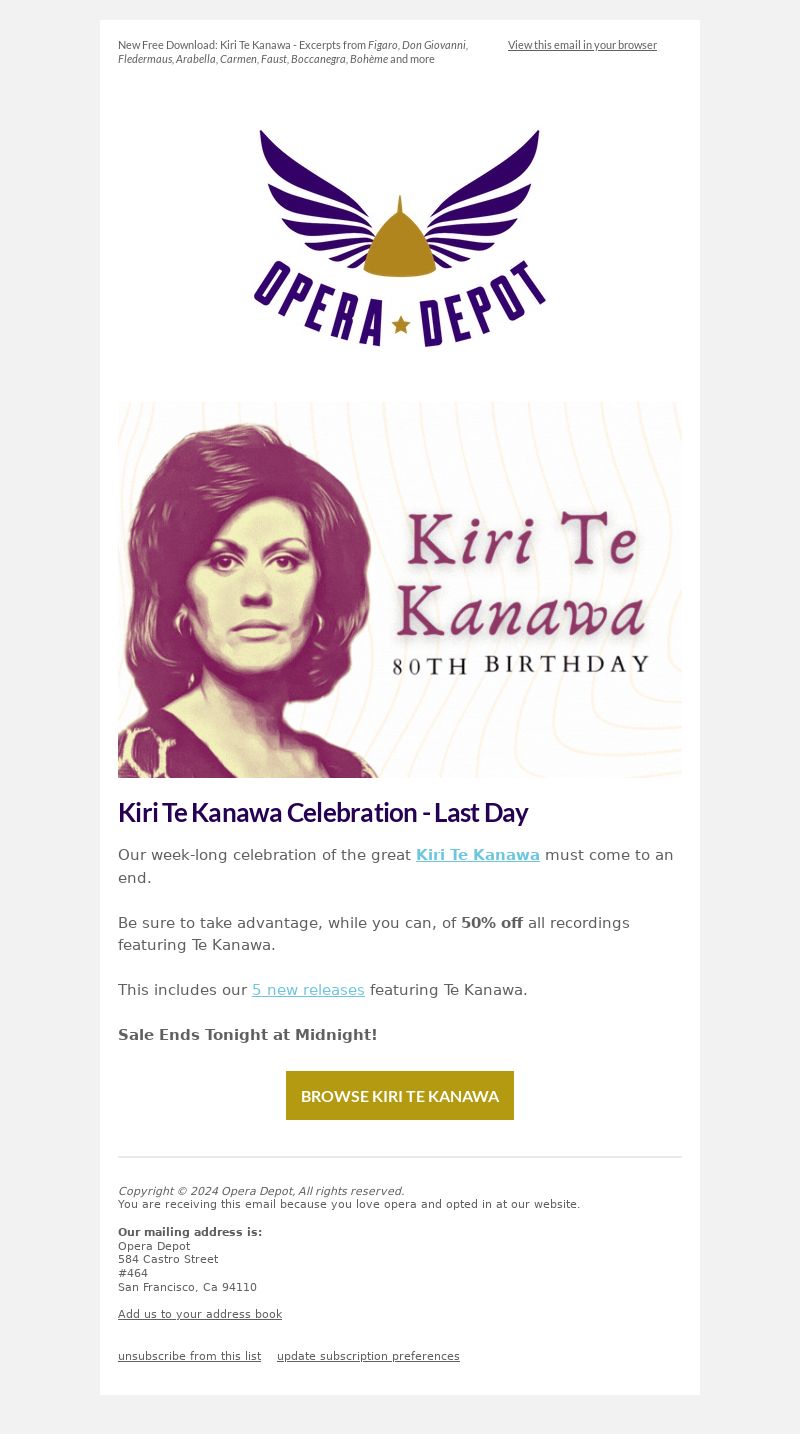Open the 'View this email in your browser' link
800x1434 pixels.
(x=582, y=45)
